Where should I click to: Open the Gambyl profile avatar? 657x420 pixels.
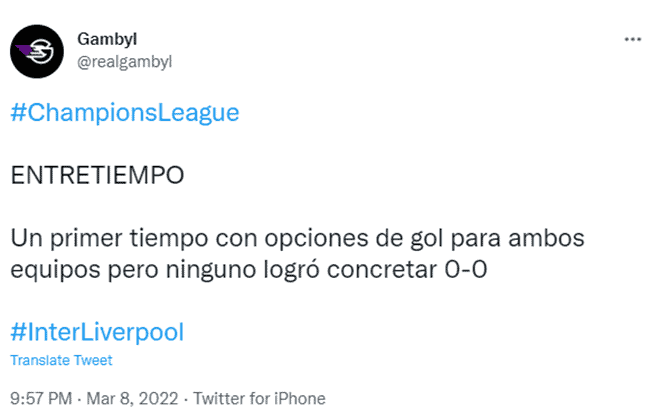click(x=37, y=51)
